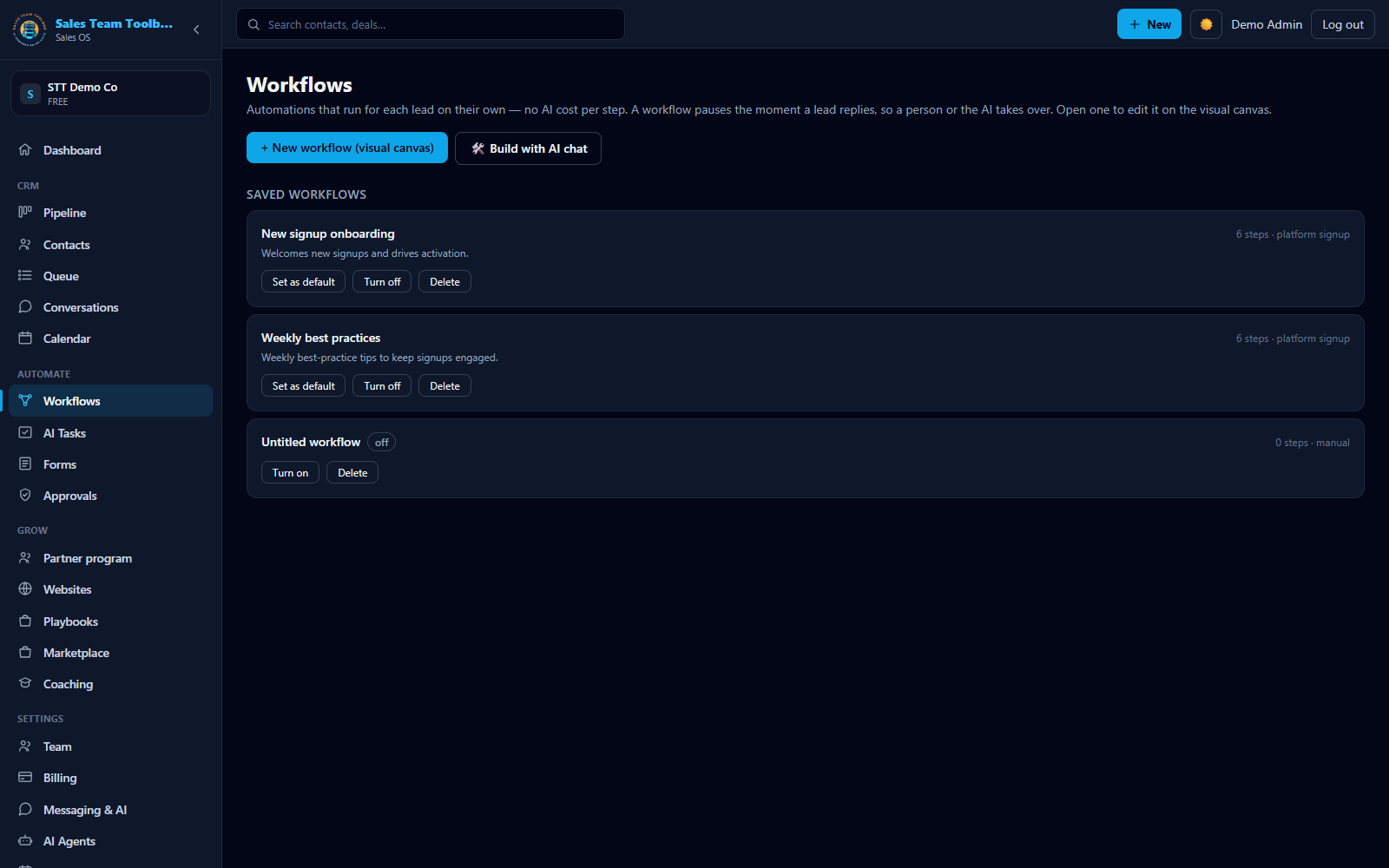1389x868 pixels.
Task: Click the Dashboard home icon
Action: pos(25,150)
